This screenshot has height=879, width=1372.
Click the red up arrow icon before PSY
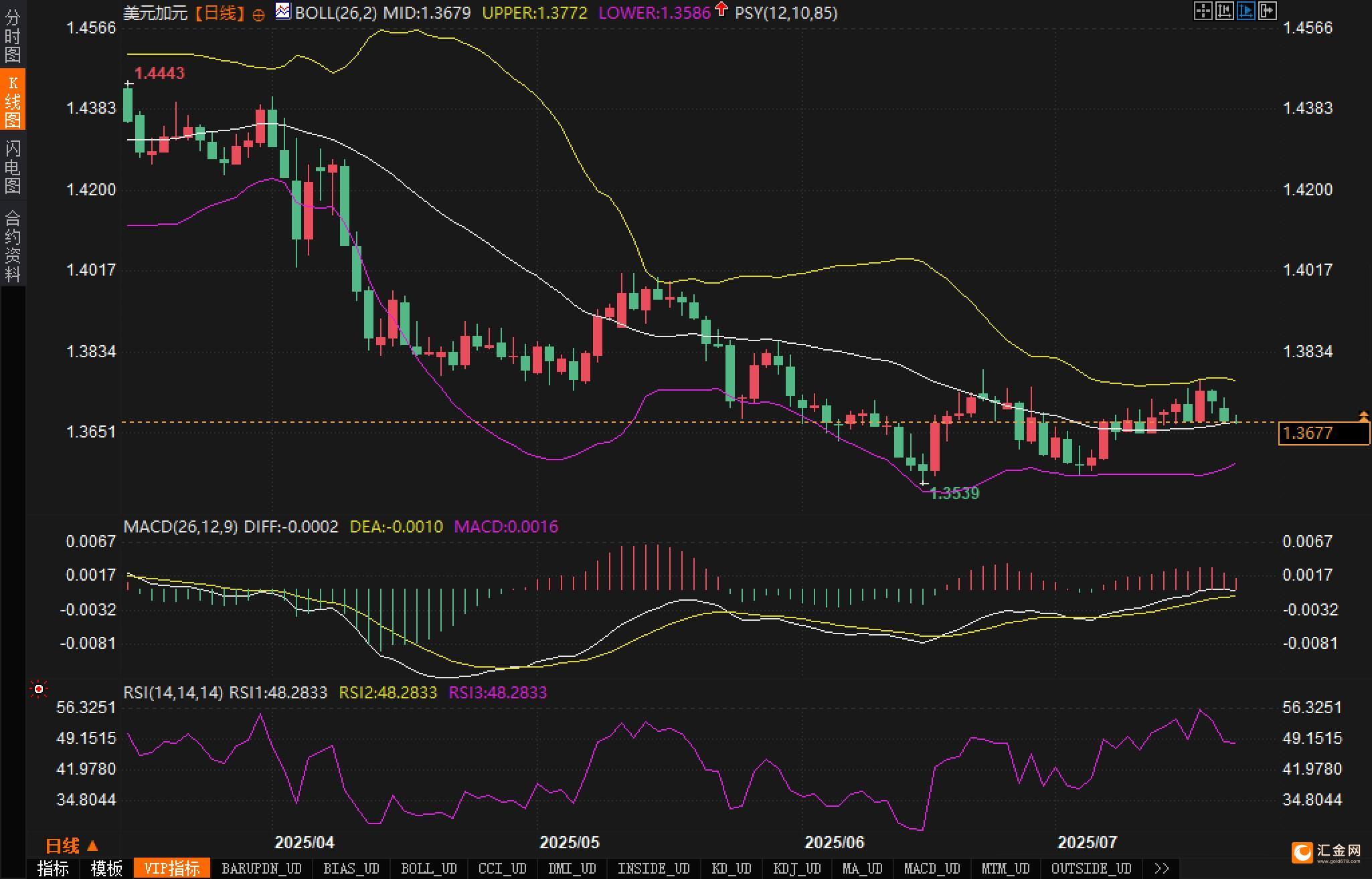721,9
